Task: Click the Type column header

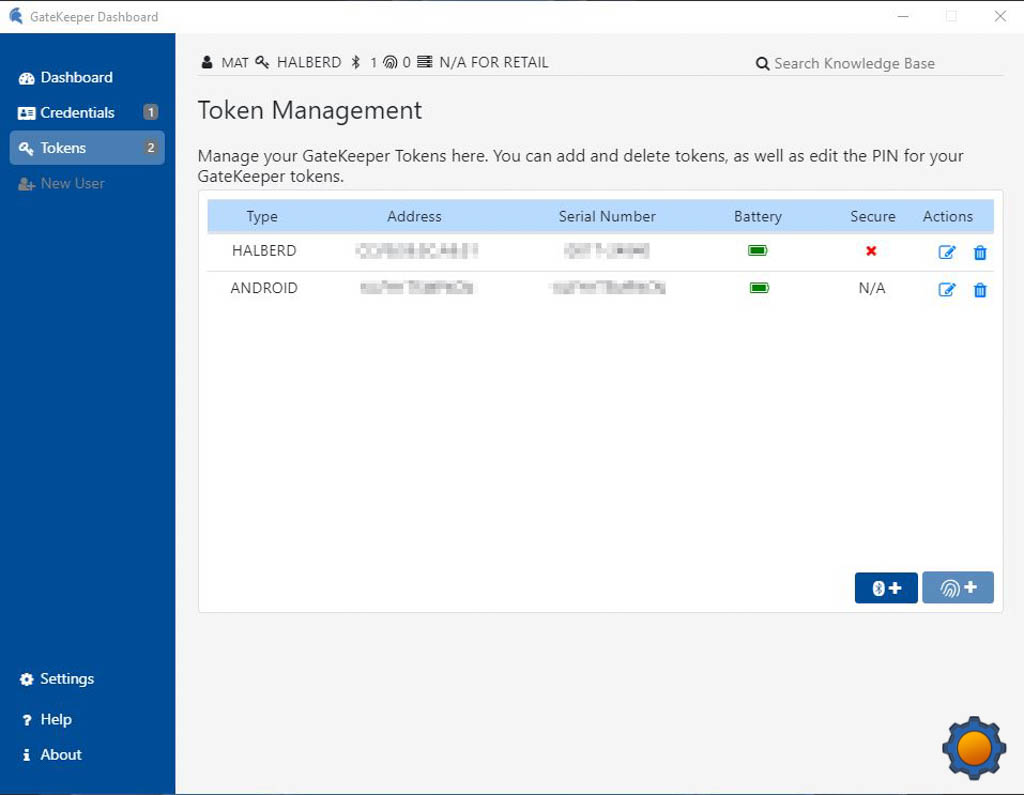Action: (x=262, y=217)
